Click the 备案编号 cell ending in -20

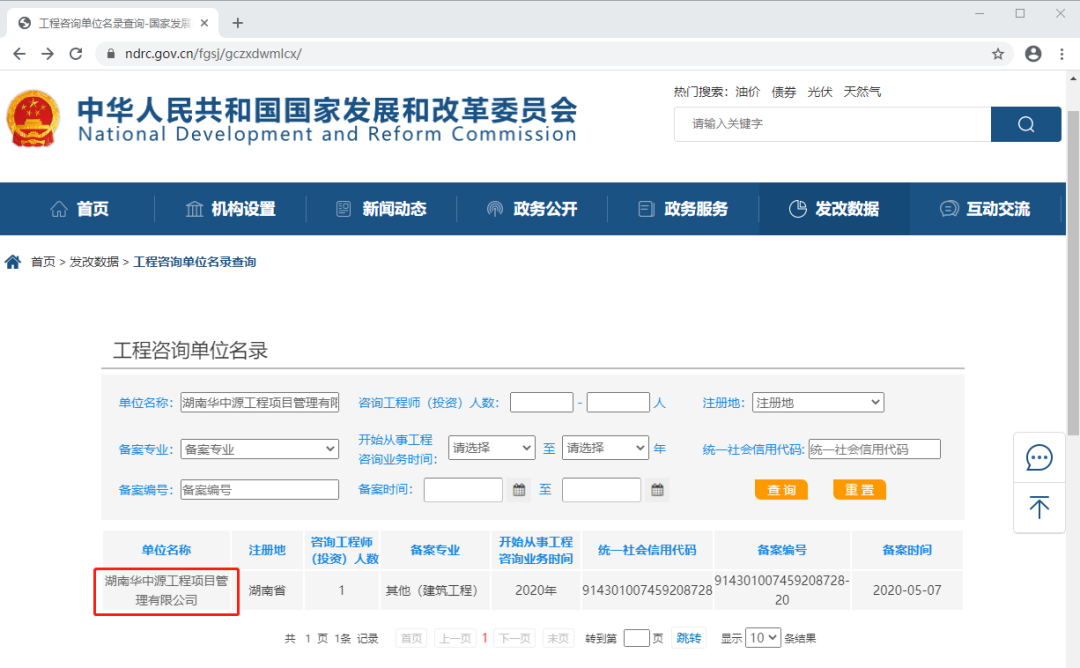pos(782,590)
